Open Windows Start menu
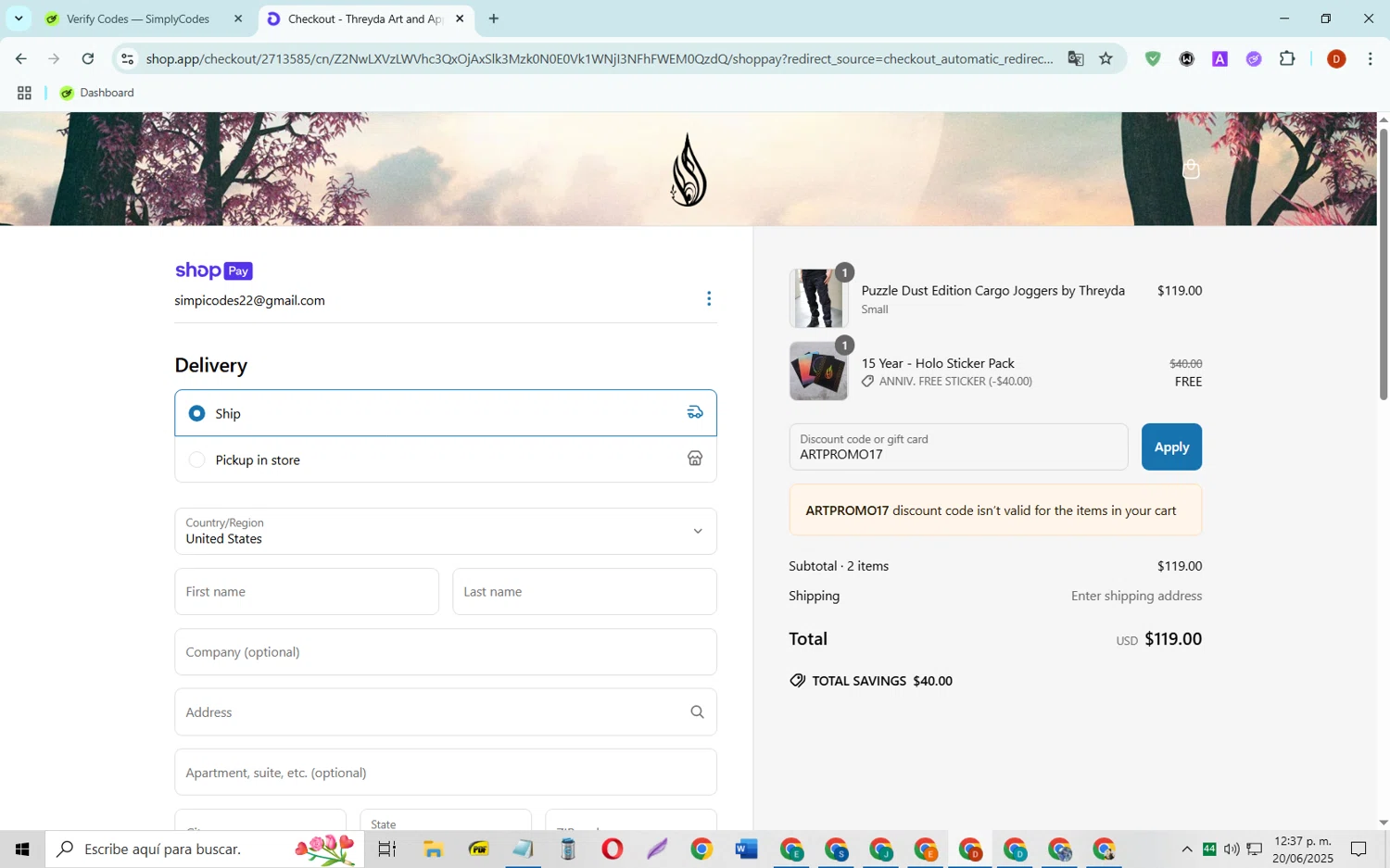 pyautogui.click(x=22, y=849)
